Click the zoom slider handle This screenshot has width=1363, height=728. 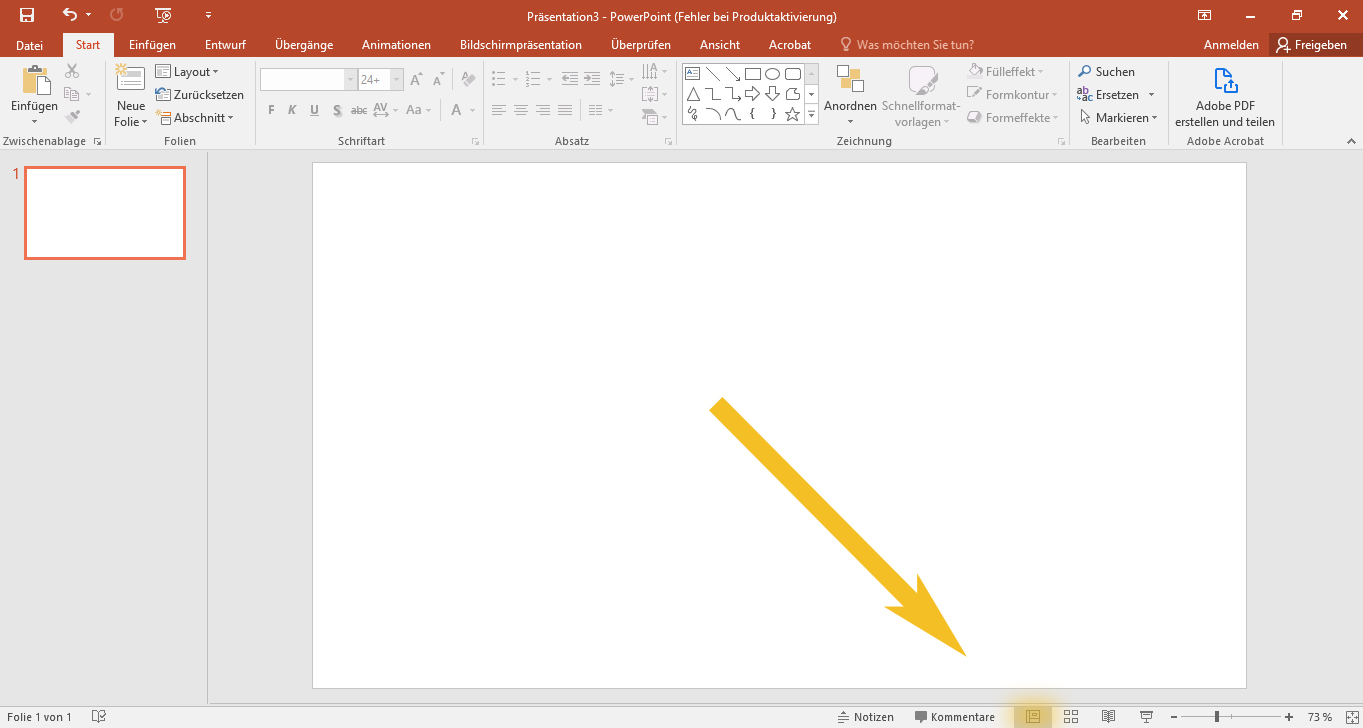click(1217, 717)
